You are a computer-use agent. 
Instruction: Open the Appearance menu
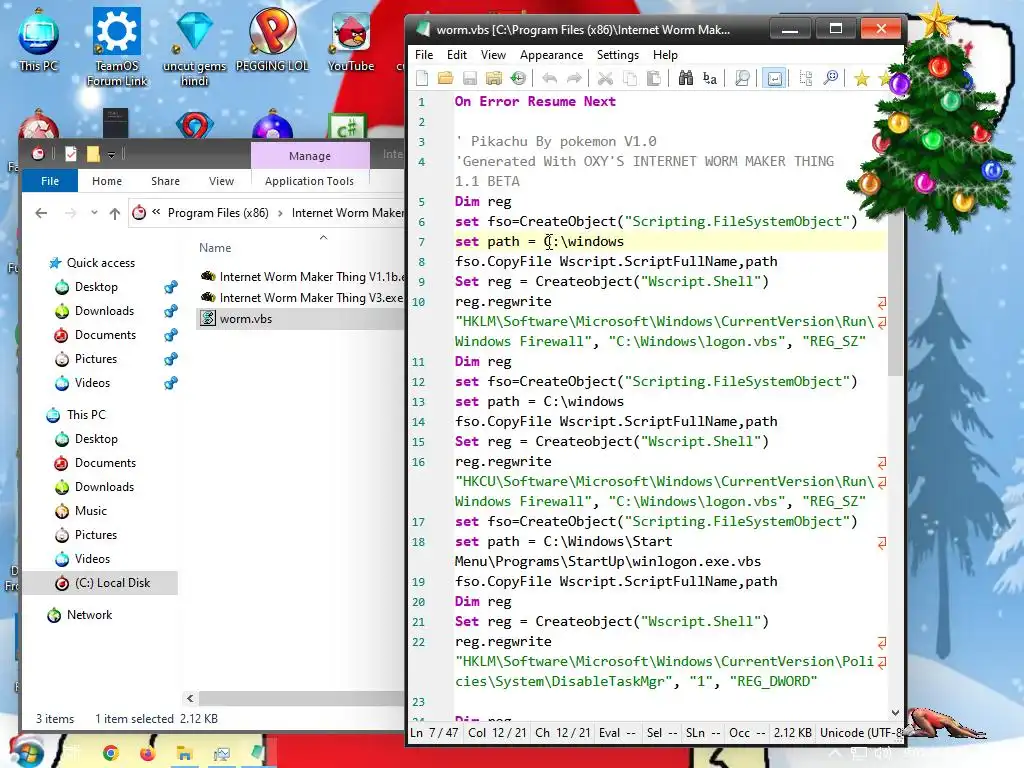(x=551, y=55)
